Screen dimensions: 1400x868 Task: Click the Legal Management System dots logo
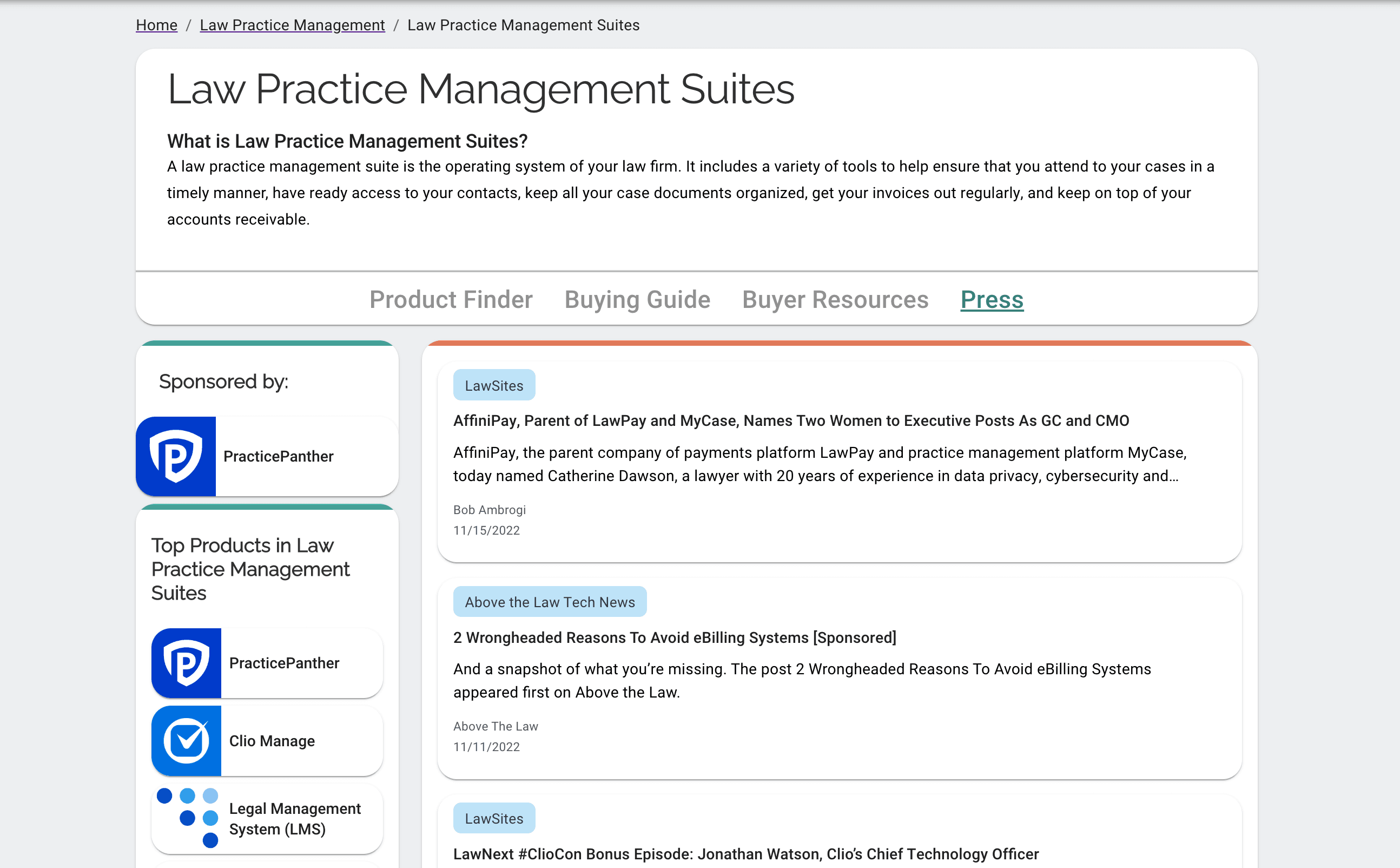(x=188, y=818)
